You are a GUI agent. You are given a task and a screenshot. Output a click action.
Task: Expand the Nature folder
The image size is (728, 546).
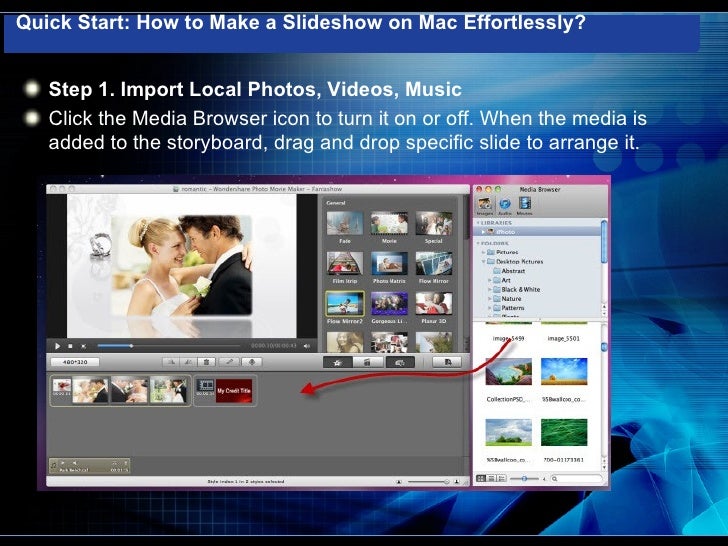489,299
